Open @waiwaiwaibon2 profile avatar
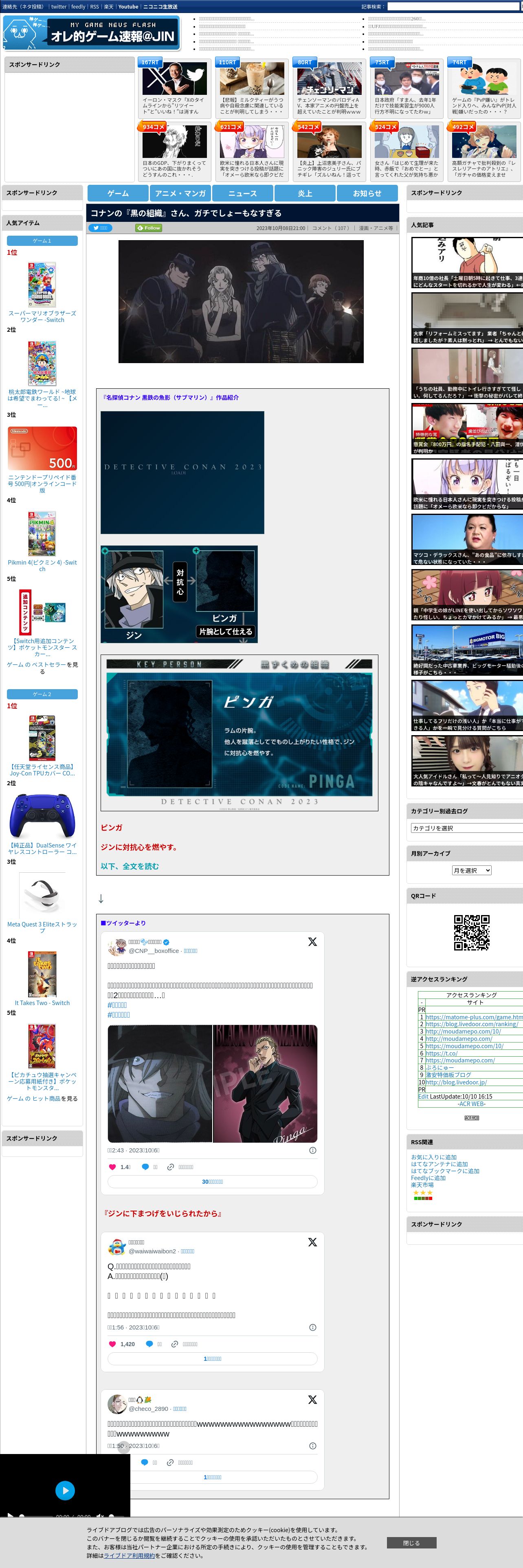This screenshot has height=1568, width=523. click(x=117, y=1246)
